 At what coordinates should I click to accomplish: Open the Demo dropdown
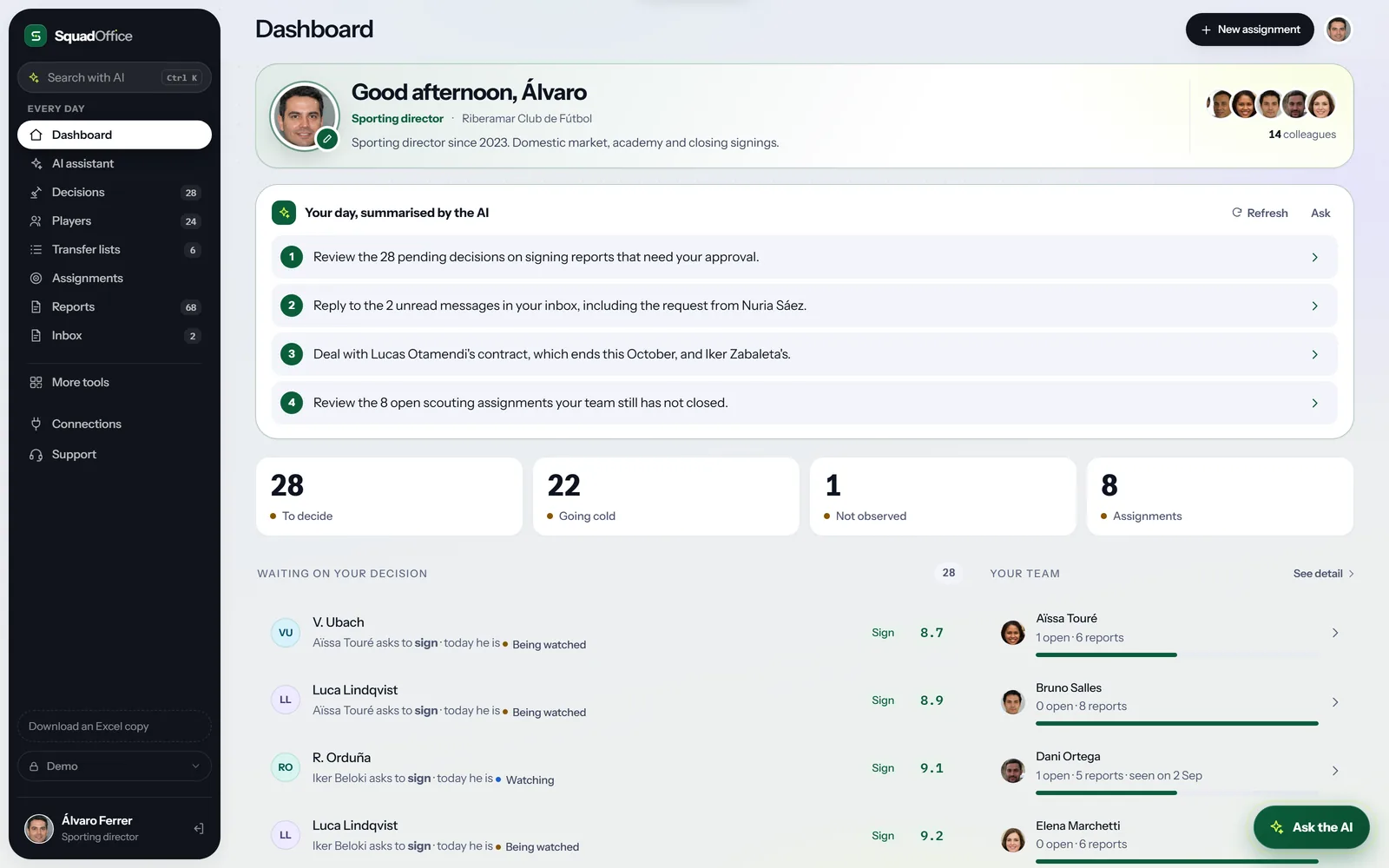(x=115, y=766)
